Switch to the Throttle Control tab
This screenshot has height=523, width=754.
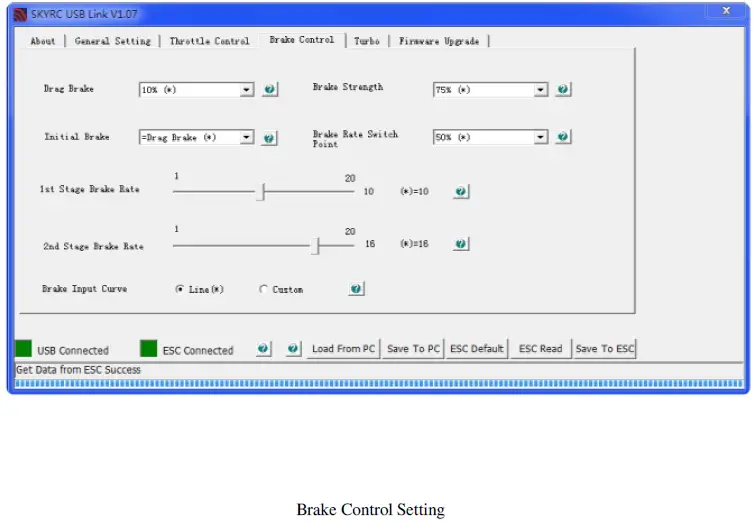pyautogui.click(x=210, y=41)
